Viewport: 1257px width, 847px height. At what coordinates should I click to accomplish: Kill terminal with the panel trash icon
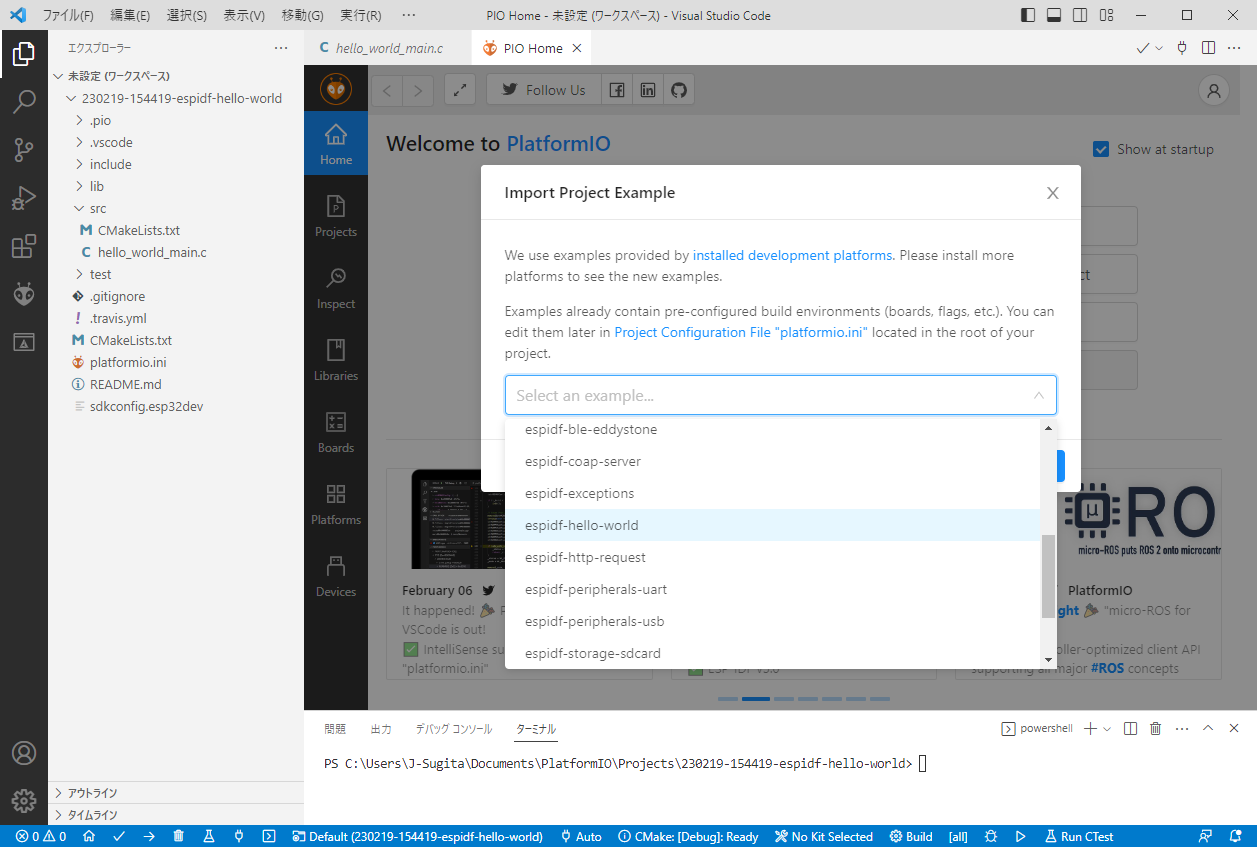[x=1156, y=729]
